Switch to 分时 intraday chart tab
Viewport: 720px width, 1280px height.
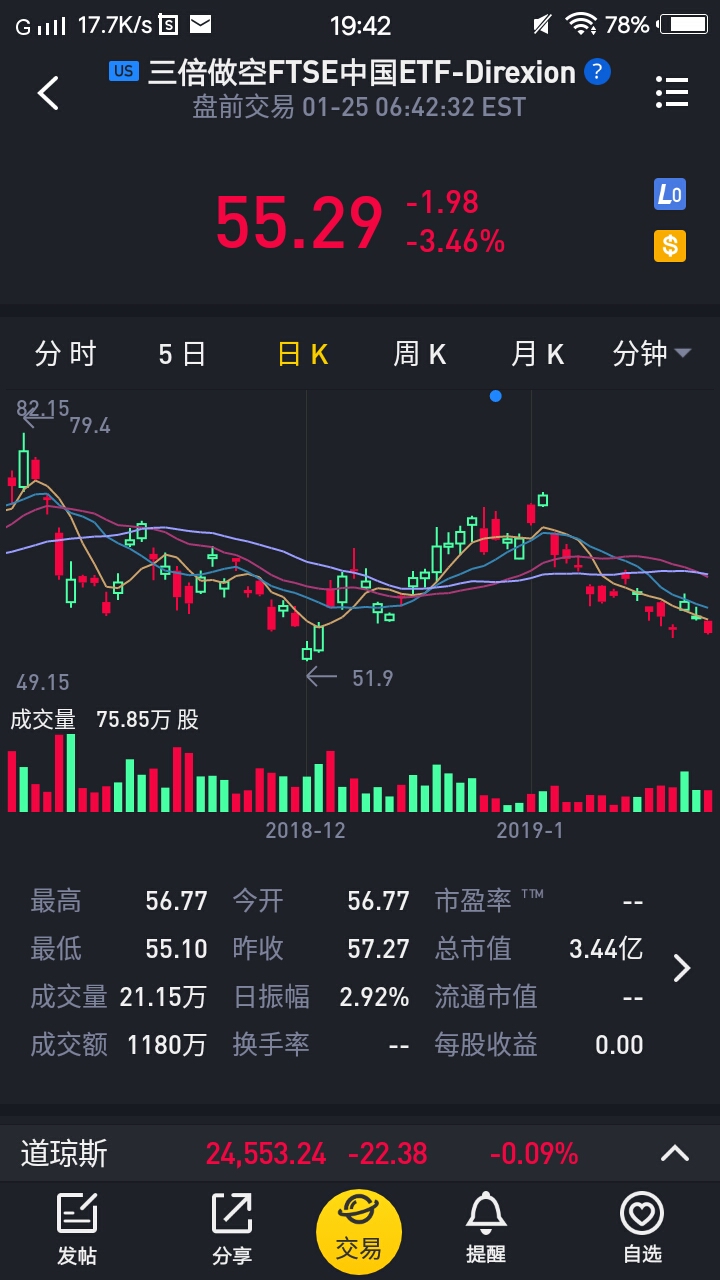[x=65, y=354]
